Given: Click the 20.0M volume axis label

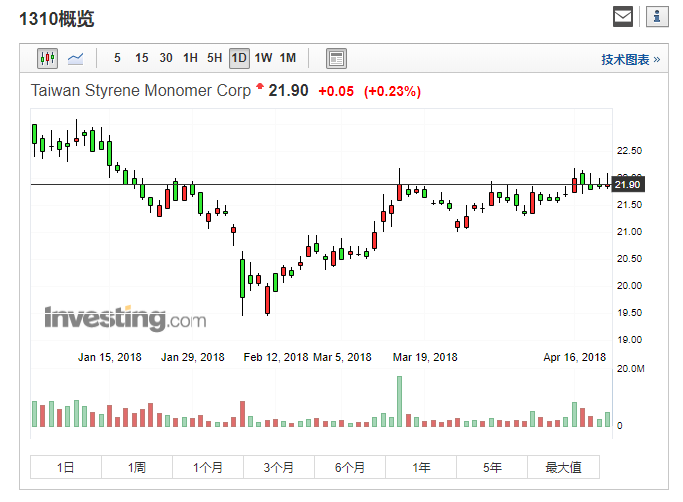Looking at the screenshot, I should pos(630,369).
